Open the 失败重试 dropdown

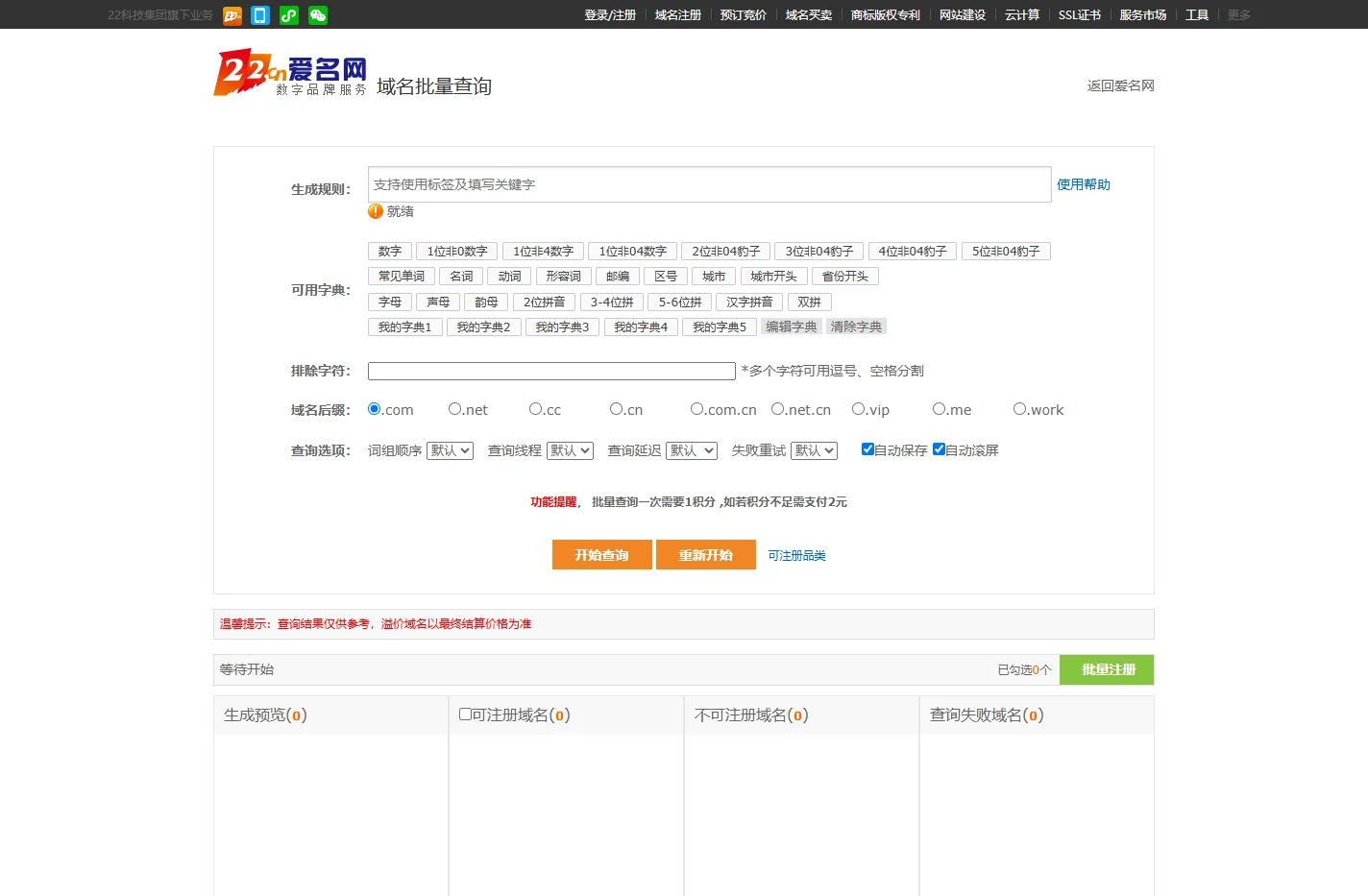pyautogui.click(x=815, y=450)
